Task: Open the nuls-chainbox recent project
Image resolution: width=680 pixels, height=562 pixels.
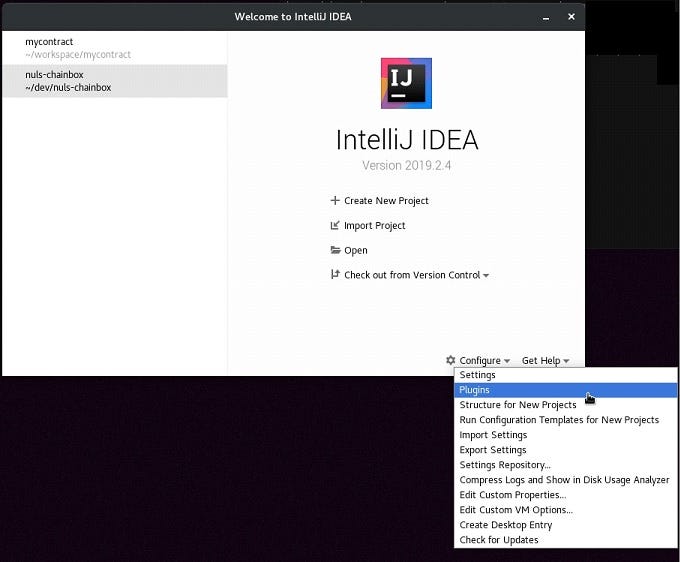Action: [114, 81]
